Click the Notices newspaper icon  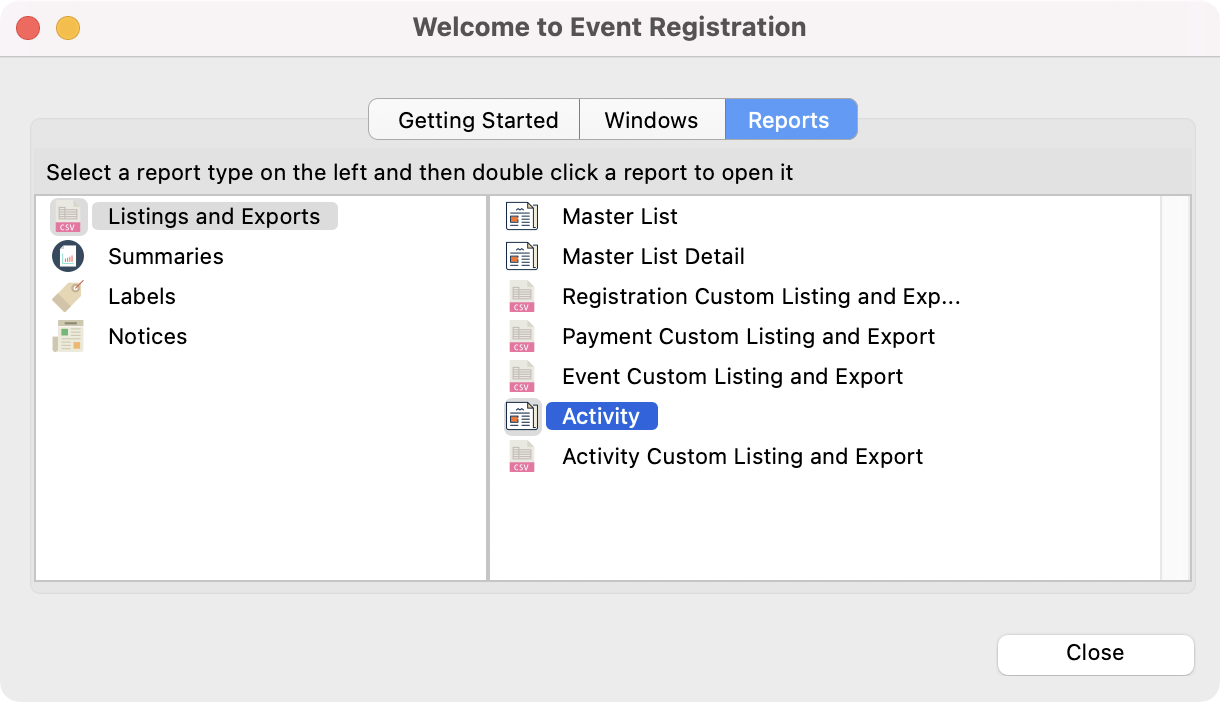tap(68, 337)
